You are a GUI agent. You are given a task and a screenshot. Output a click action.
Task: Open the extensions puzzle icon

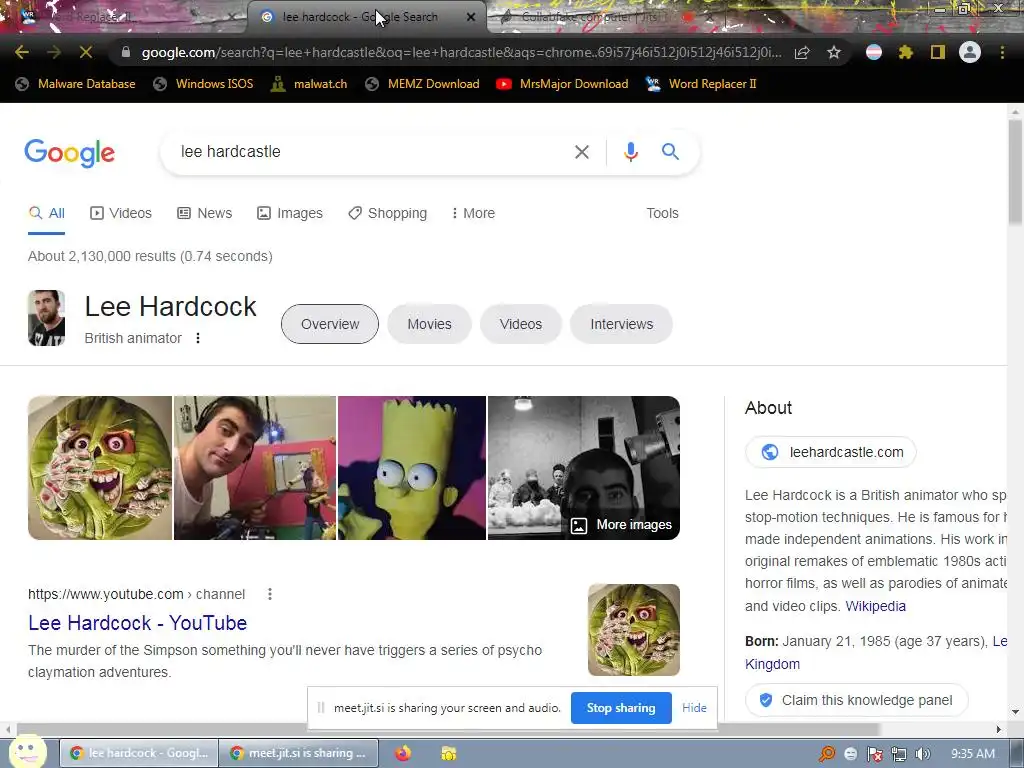point(905,52)
